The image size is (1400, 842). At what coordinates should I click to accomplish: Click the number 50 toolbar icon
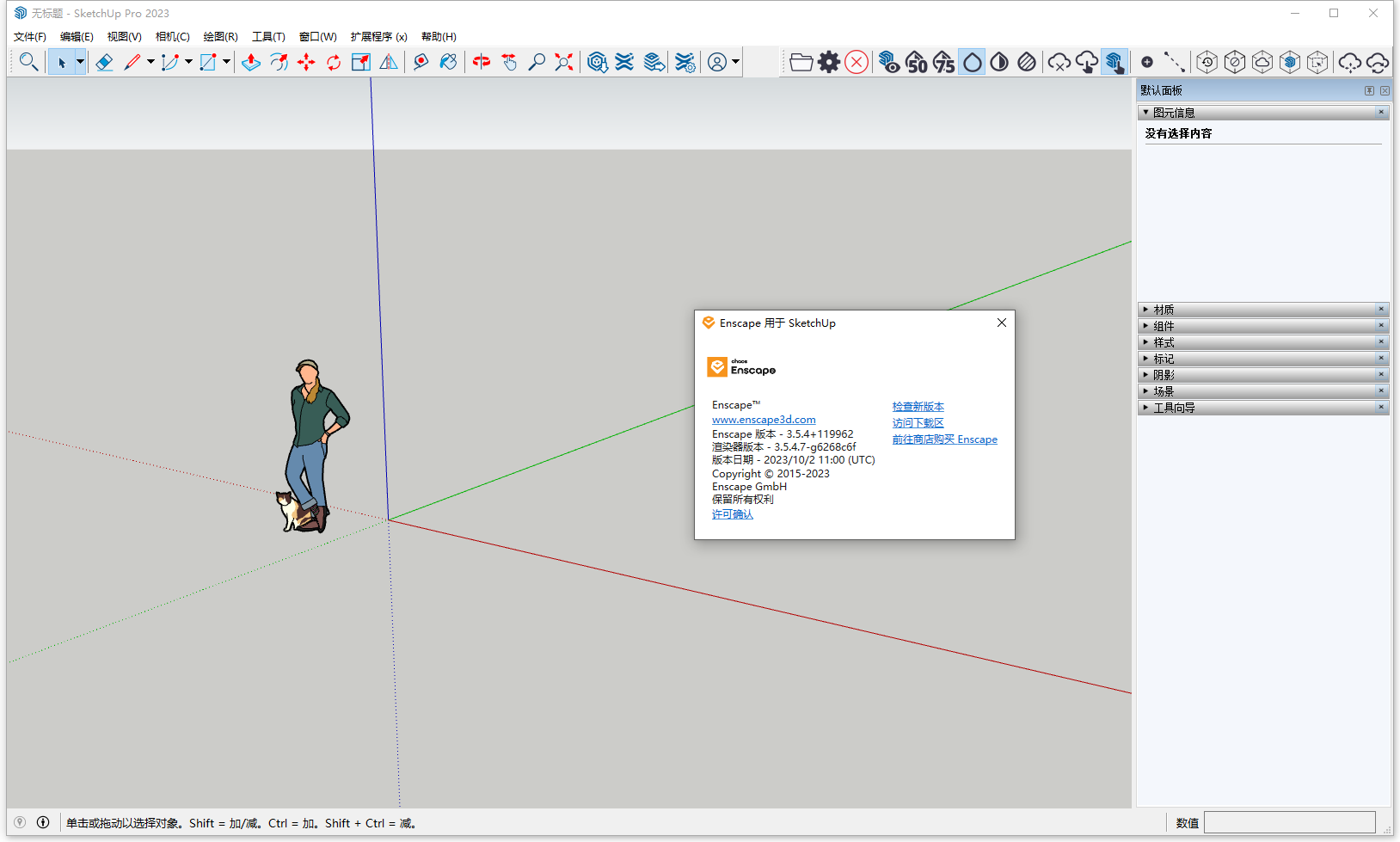(x=918, y=62)
